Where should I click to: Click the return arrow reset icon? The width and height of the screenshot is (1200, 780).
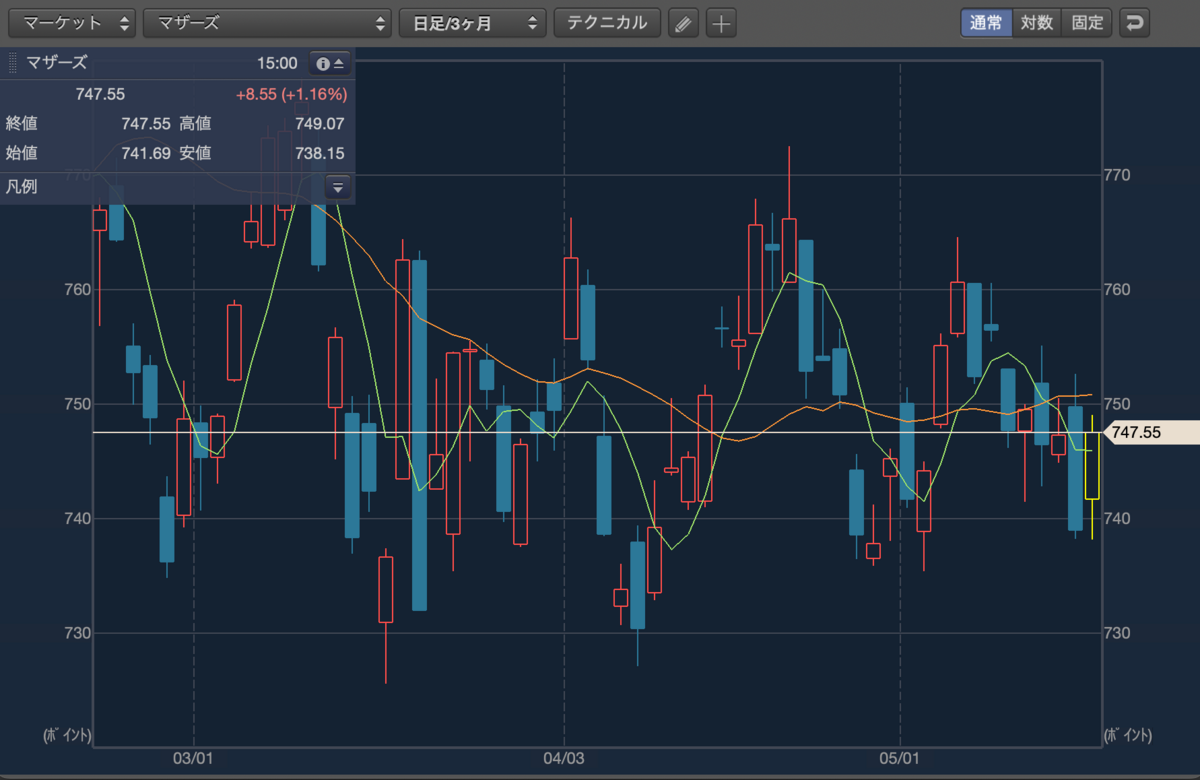[1134, 23]
